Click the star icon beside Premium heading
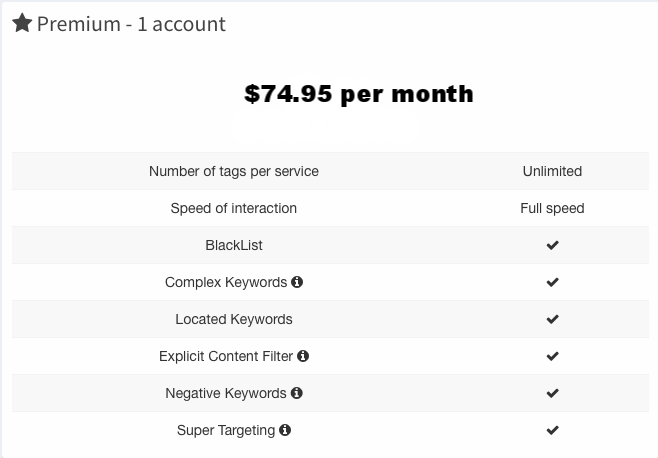 point(22,23)
